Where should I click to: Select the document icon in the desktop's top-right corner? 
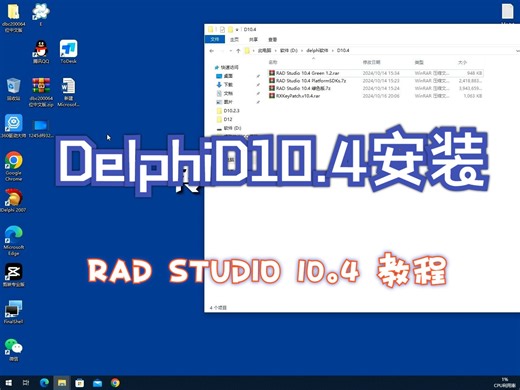pos(508,13)
